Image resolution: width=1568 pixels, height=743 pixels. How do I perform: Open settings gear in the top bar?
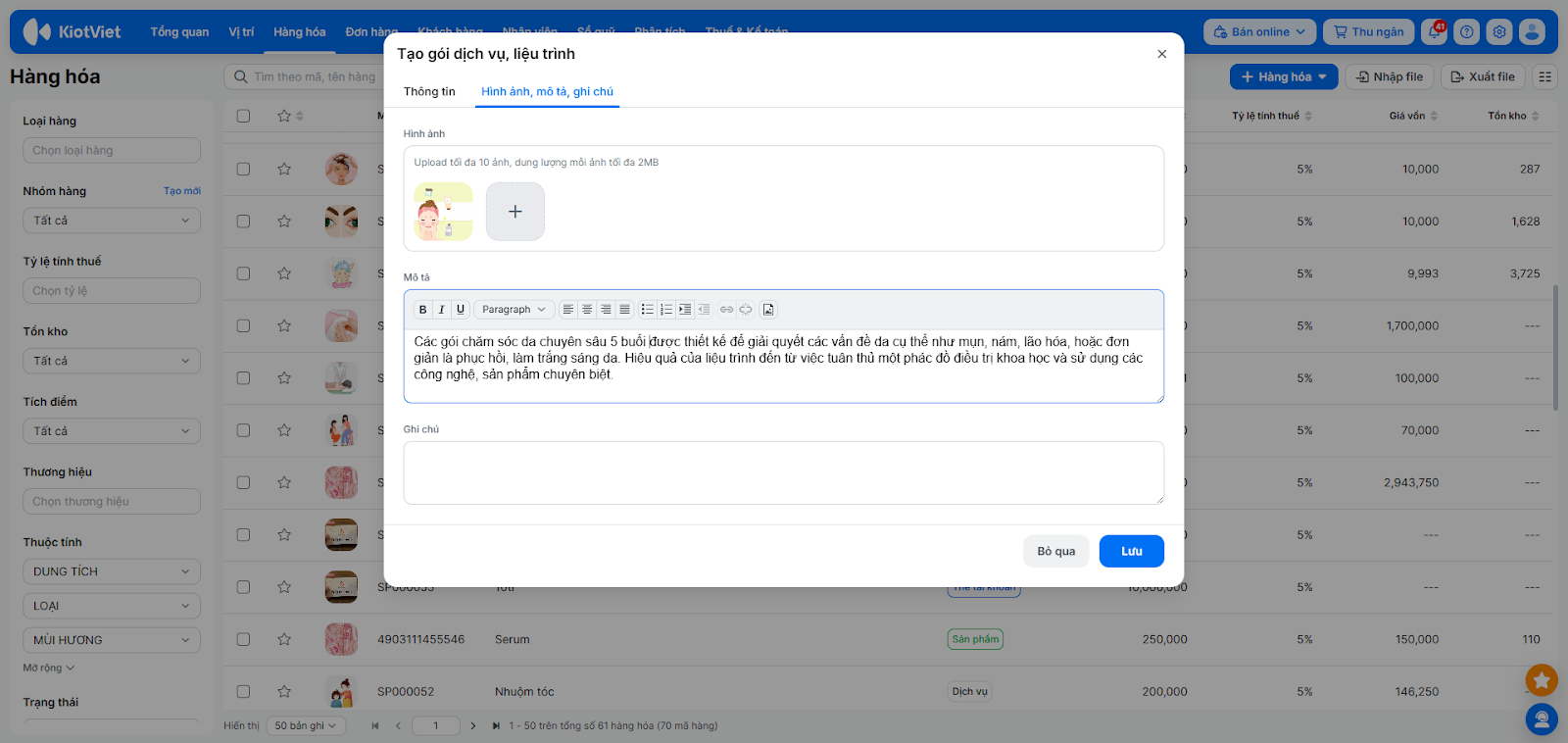(x=1499, y=32)
